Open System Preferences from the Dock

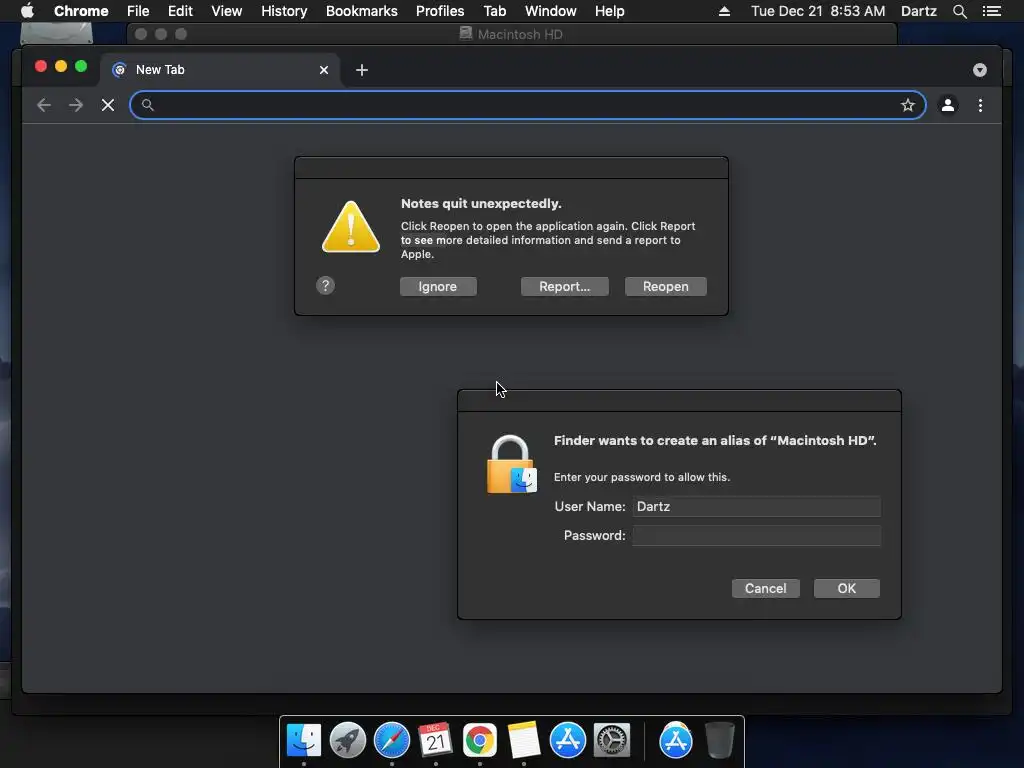611,740
